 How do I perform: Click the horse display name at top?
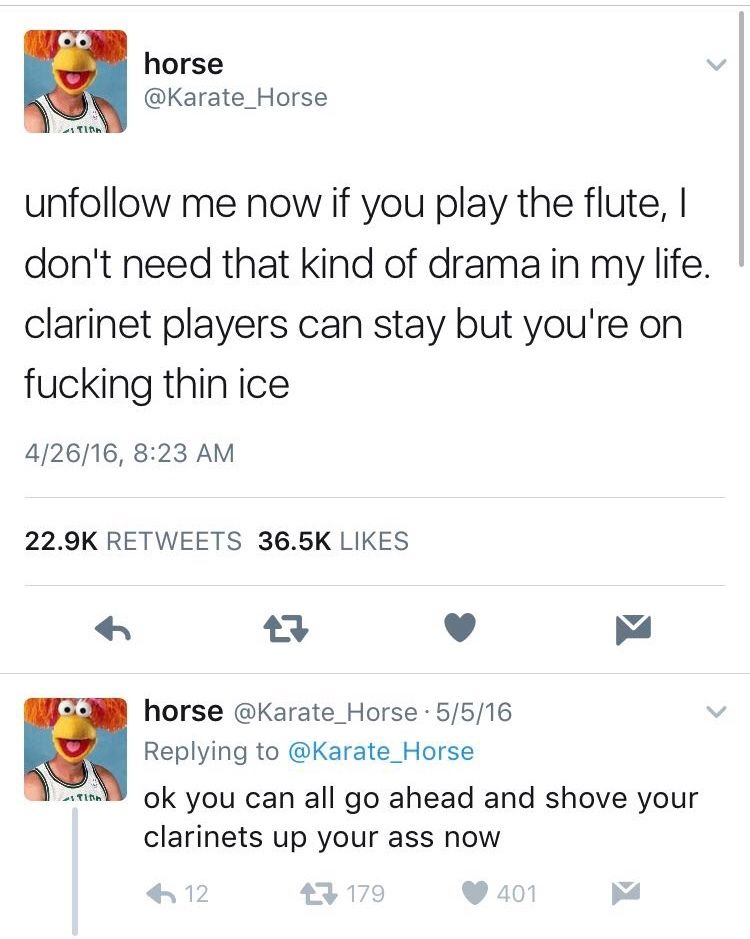pyautogui.click(x=183, y=63)
